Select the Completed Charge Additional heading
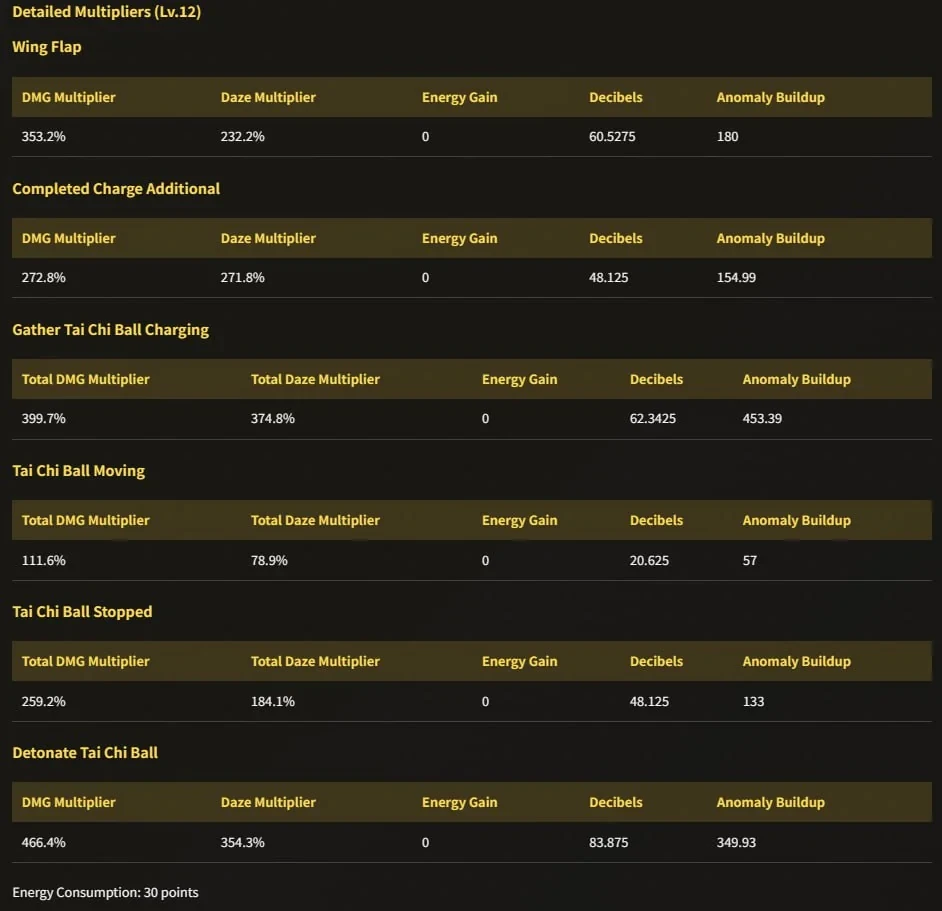 (x=116, y=189)
